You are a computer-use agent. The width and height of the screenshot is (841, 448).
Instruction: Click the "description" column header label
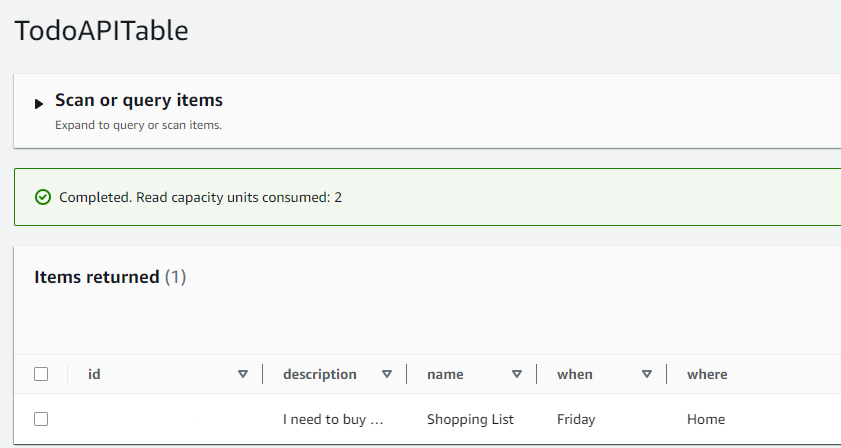coord(320,374)
